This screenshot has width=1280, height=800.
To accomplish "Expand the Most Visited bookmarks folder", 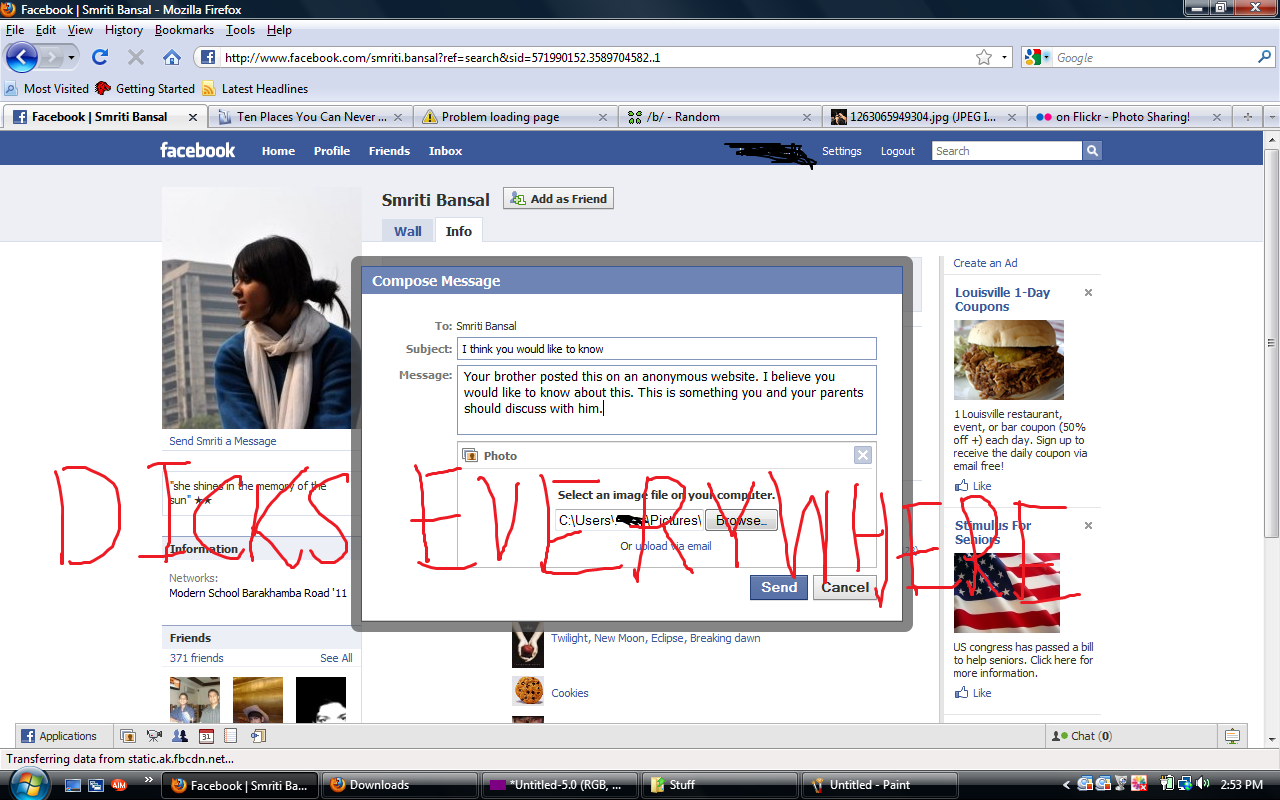I will click(x=47, y=89).
